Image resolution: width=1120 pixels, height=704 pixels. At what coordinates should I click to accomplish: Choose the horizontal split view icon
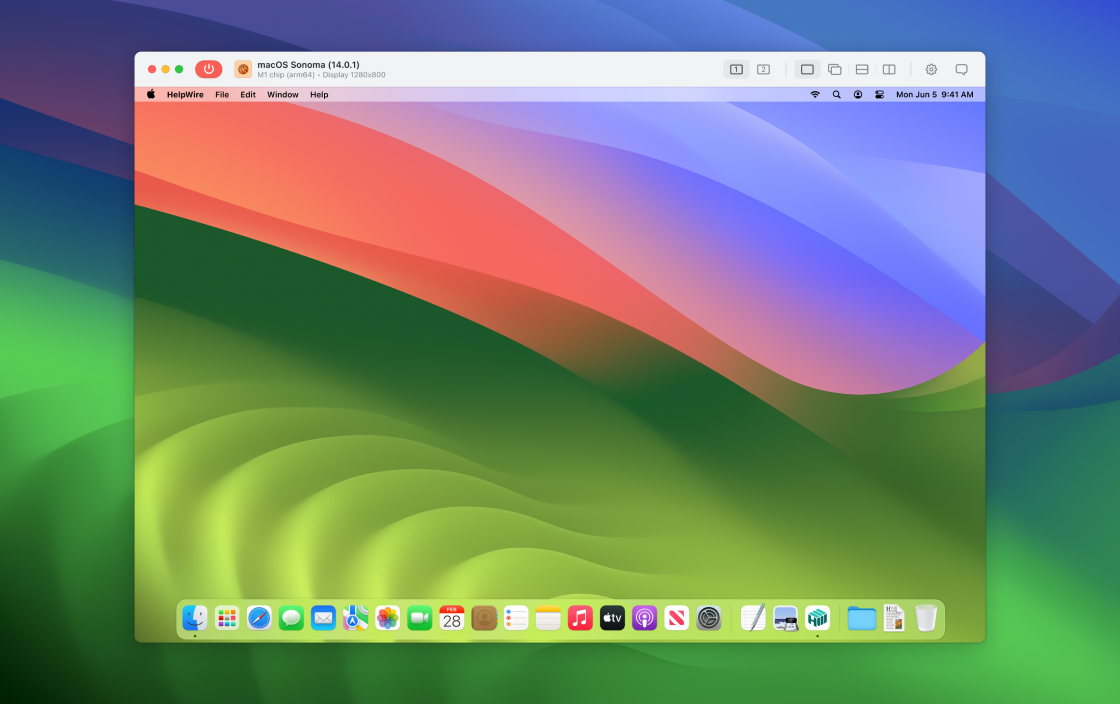click(862, 69)
